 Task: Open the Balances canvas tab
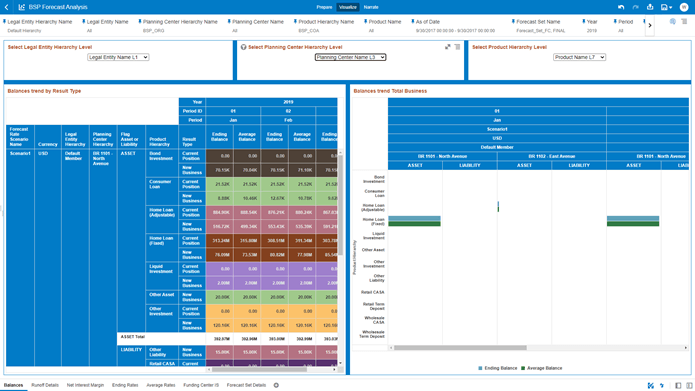[x=13, y=385]
